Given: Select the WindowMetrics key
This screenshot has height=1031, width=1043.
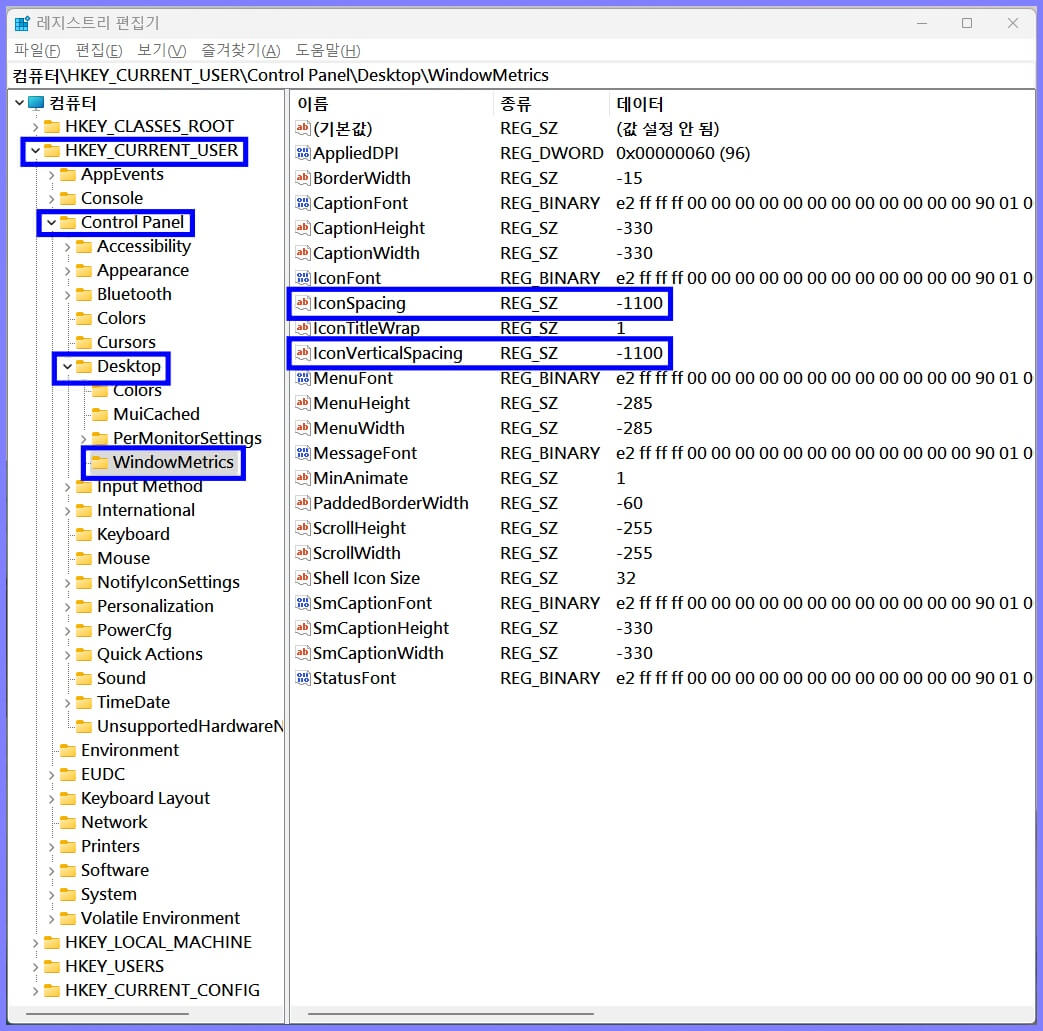Looking at the screenshot, I should 173,462.
